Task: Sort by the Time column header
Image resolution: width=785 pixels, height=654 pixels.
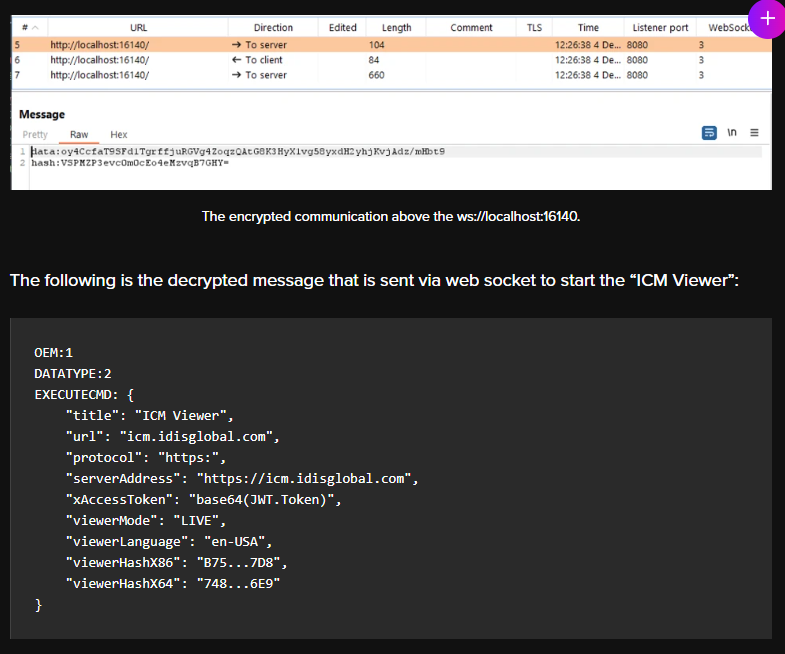Action: click(x=588, y=28)
